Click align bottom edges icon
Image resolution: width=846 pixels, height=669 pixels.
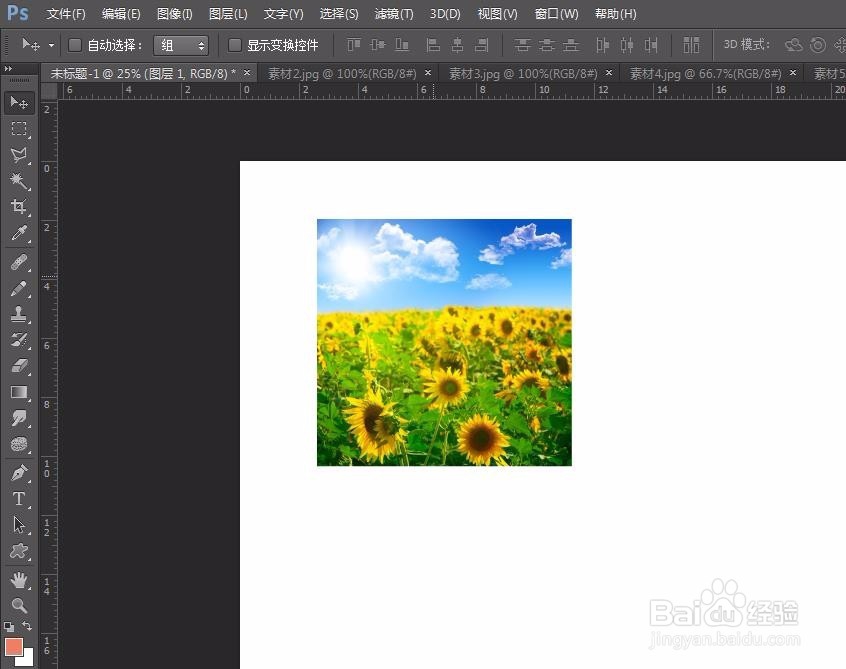(x=402, y=45)
